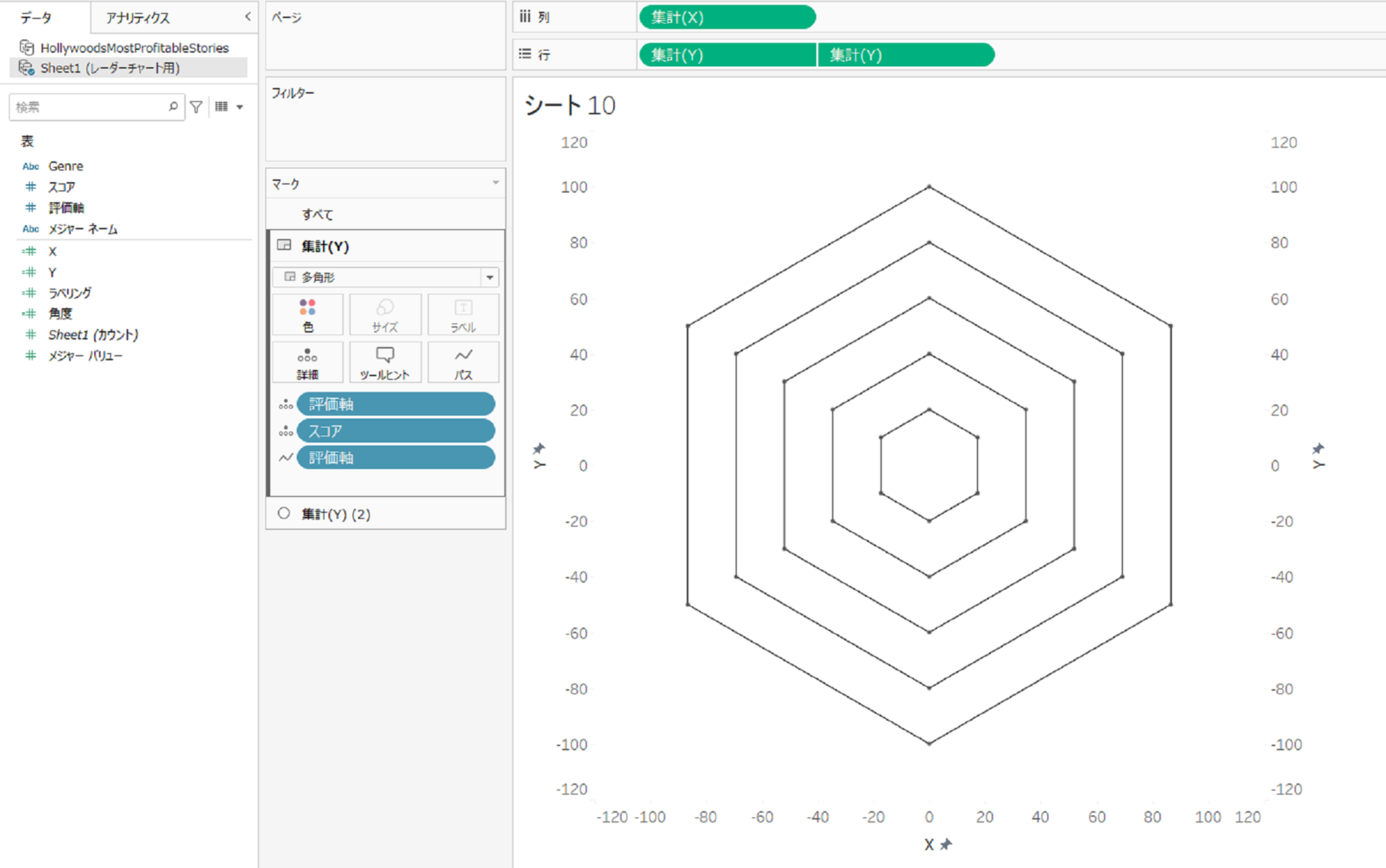Viewport: 1386px width, 868px height.
Task: Switch to the データ tab
Action: (x=36, y=18)
